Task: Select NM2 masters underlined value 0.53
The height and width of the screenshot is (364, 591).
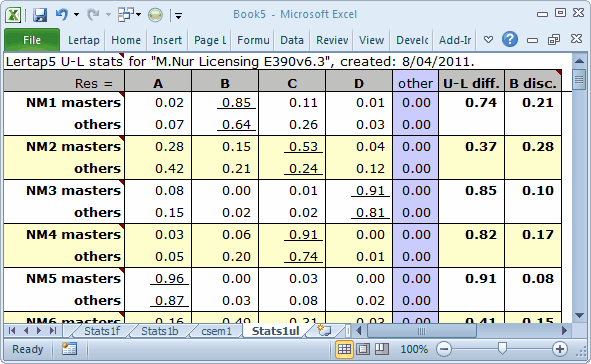Action: [x=292, y=147]
